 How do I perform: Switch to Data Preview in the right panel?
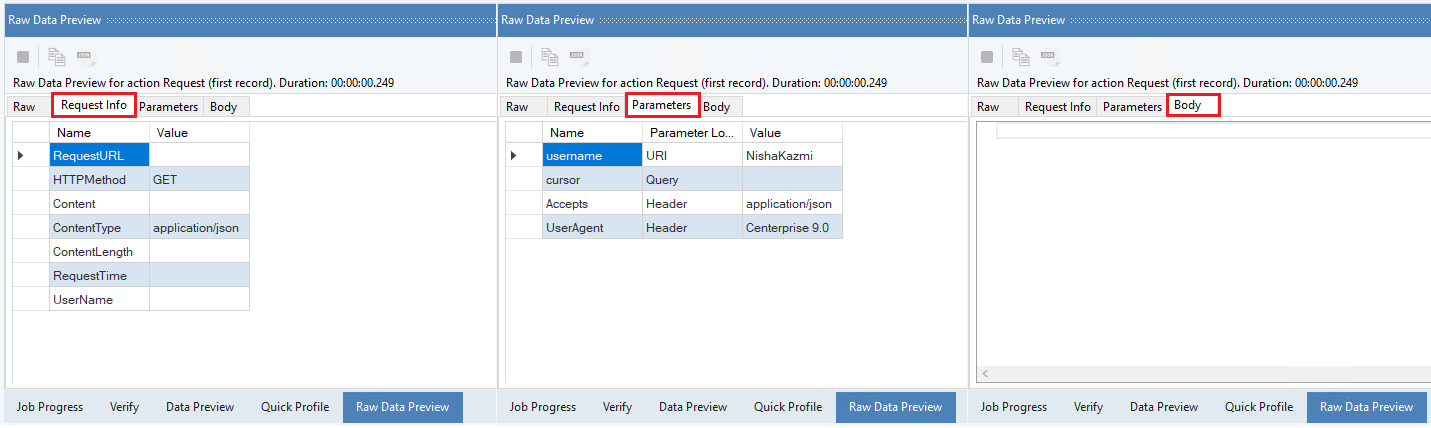[1163, 407]
